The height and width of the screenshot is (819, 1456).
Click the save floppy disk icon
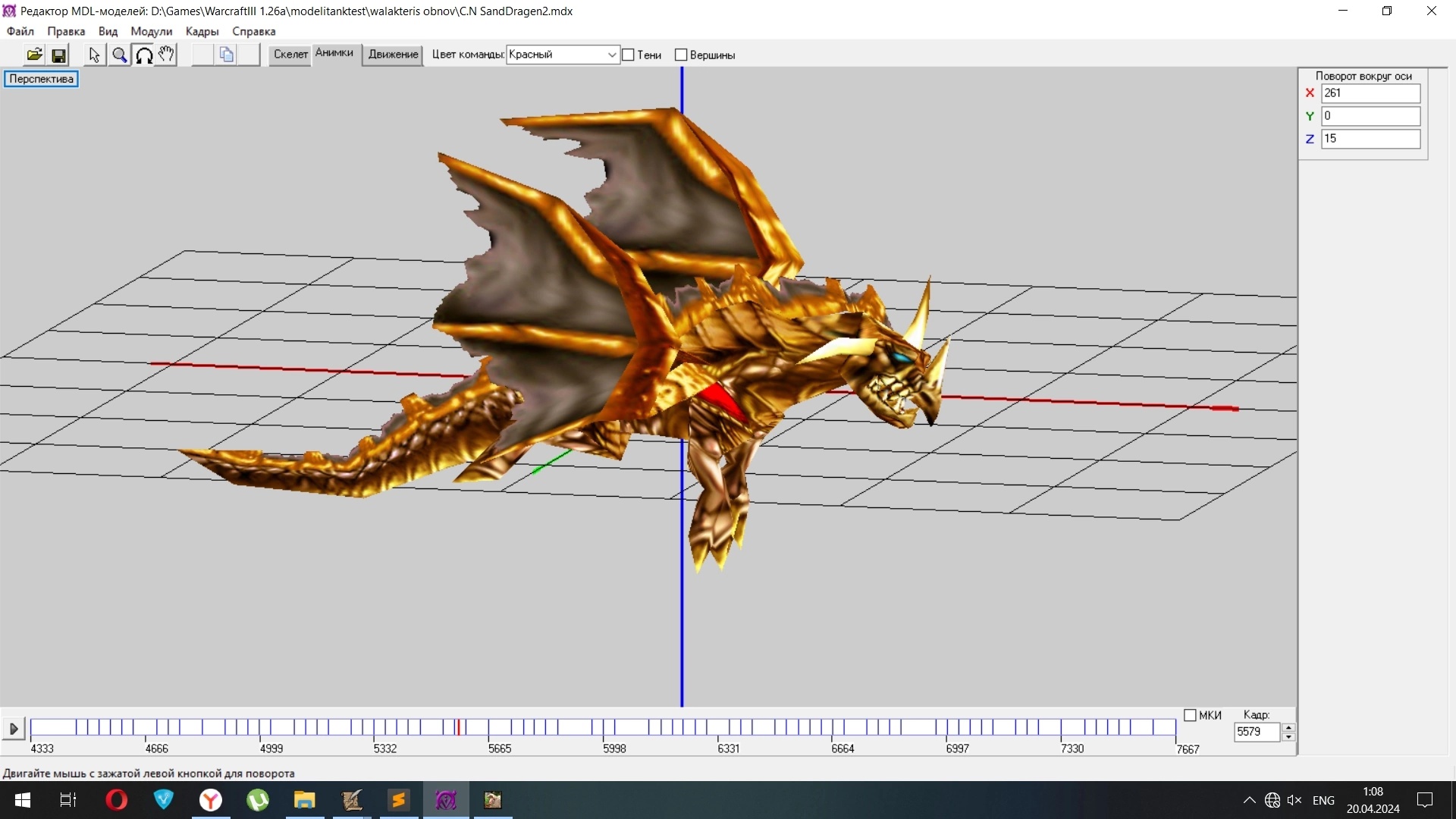[58, 55]
